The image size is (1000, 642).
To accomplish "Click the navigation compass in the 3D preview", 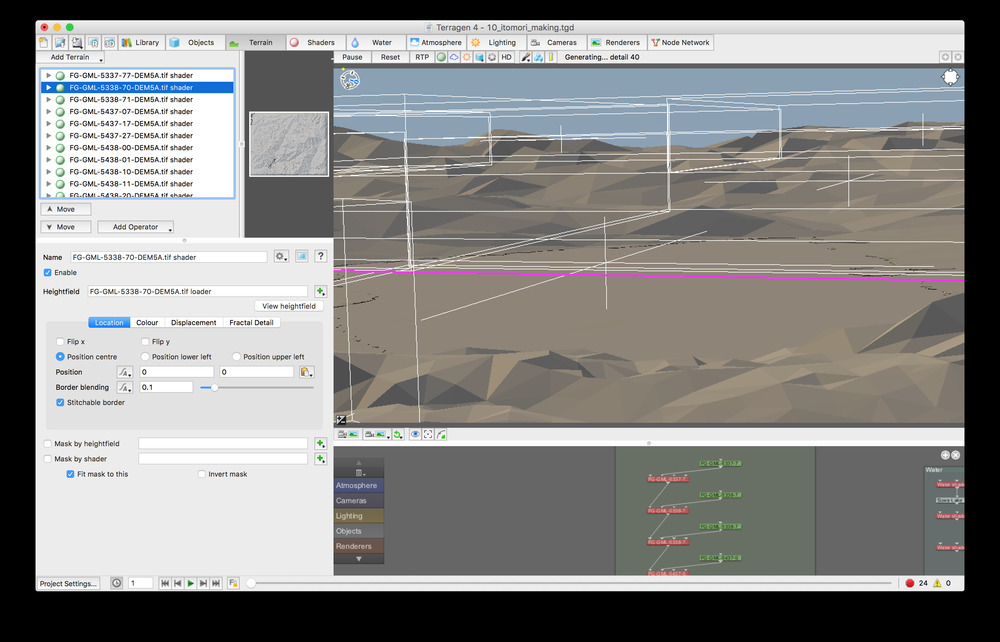I will [349, 80].
